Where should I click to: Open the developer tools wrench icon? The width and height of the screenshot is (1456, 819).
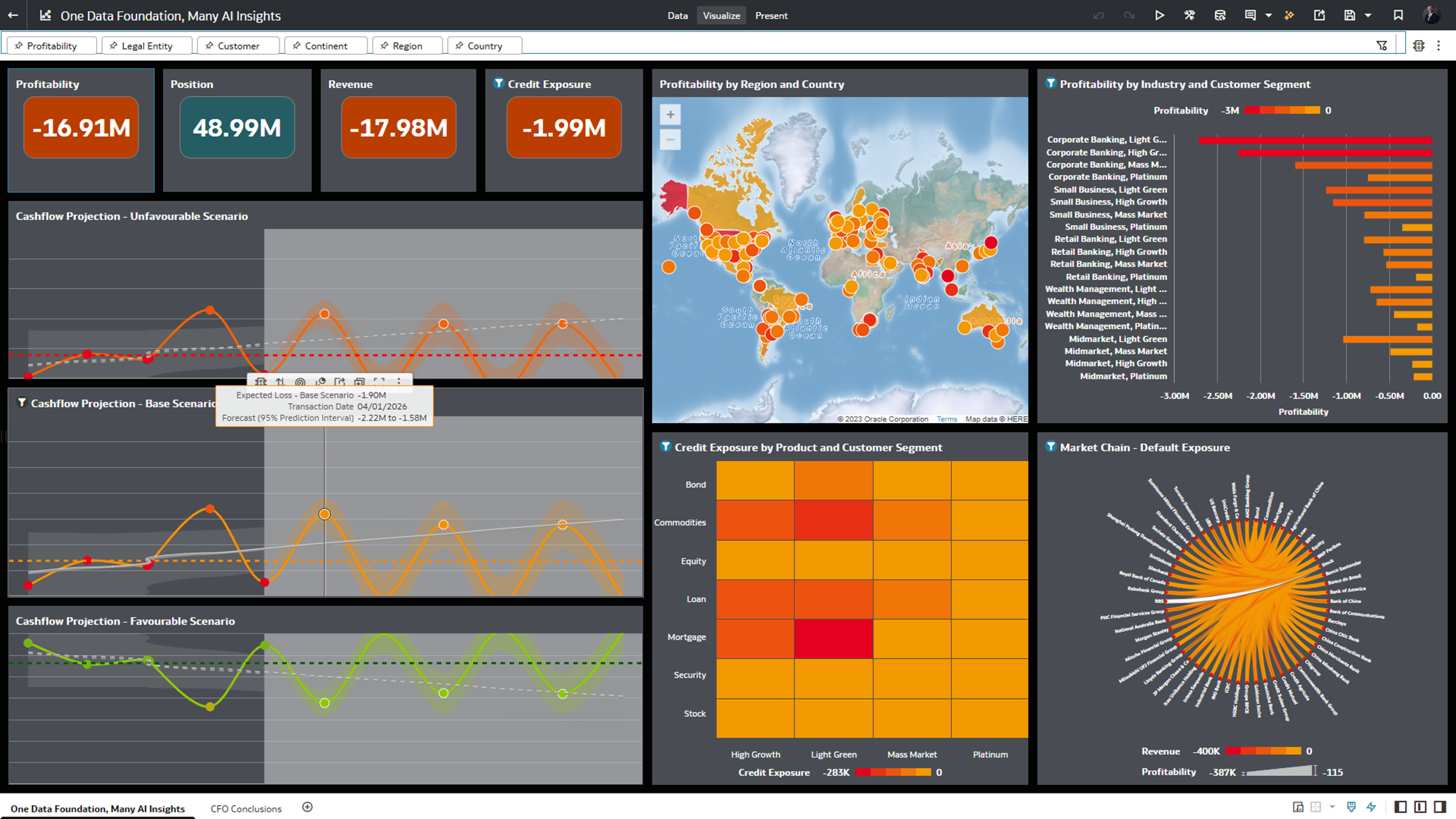[x=1190, y=15]
